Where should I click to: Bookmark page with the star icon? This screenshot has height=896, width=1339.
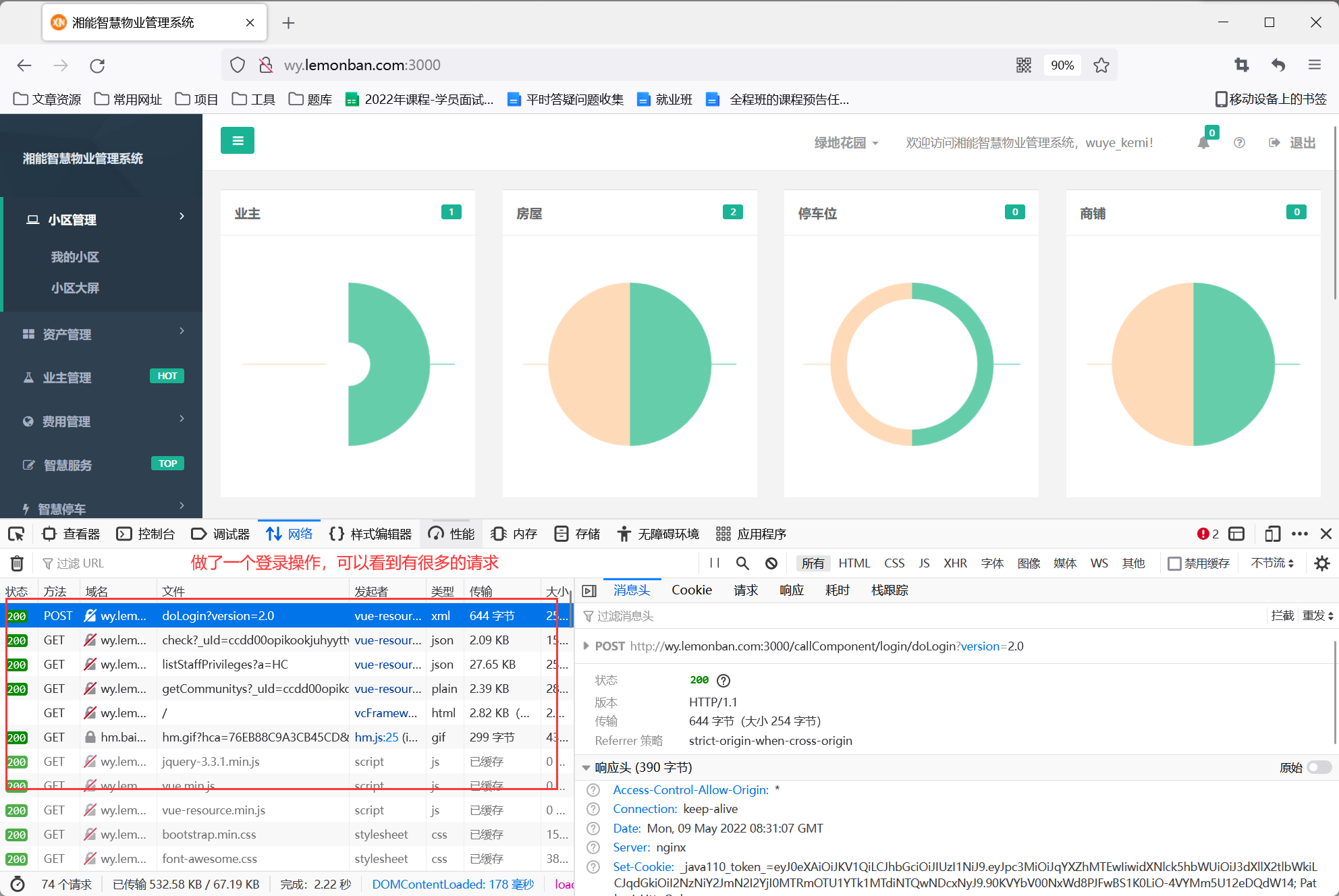click(x=1101, y=65)
